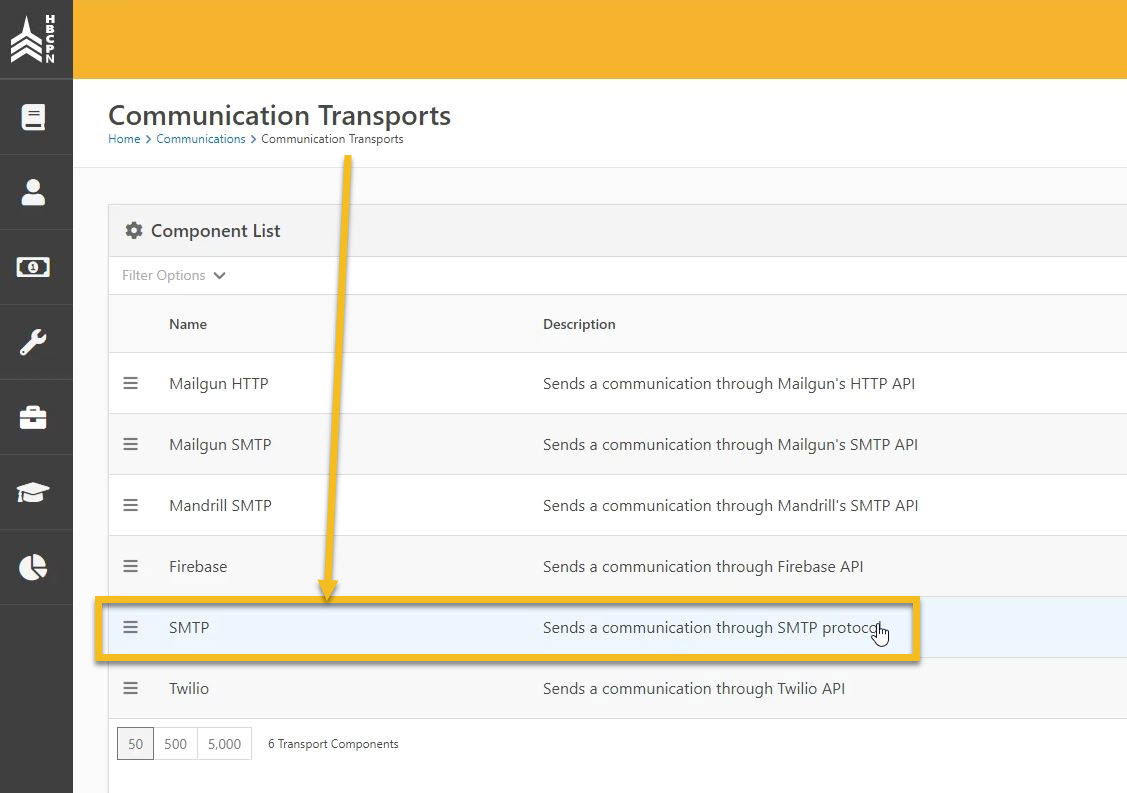Open the Mailgun HTTP transport
This screenshot has width=1127, height=793.
(x=218, y=384)
